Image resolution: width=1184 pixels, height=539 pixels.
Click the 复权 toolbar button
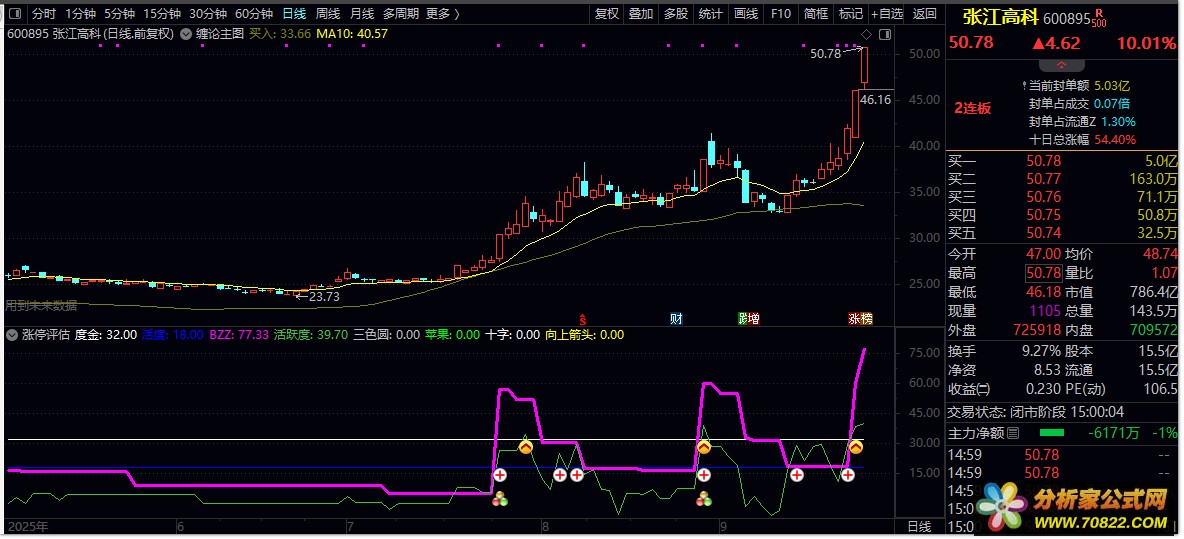pyautogui.click(x=607, y=14)
